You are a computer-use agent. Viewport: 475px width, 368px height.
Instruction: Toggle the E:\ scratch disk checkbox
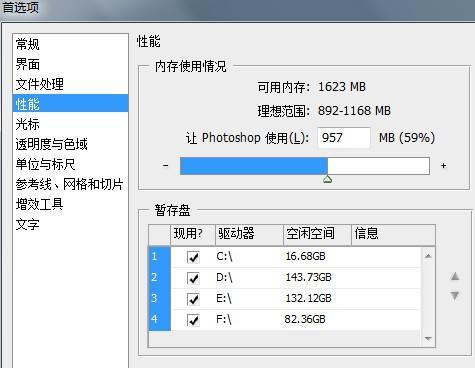pyautogui.click(x=193, y=299)
